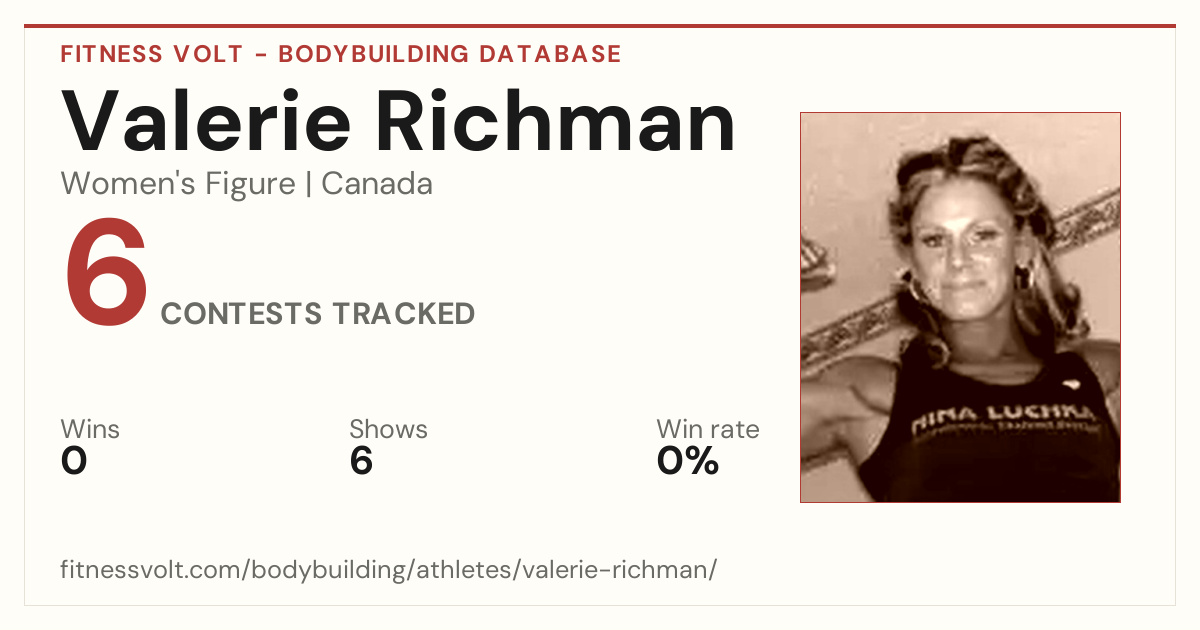The image size is (1200, 630).
Task: Select the CONTESTS TRACKED label
Action: click(x=318, y=314)
